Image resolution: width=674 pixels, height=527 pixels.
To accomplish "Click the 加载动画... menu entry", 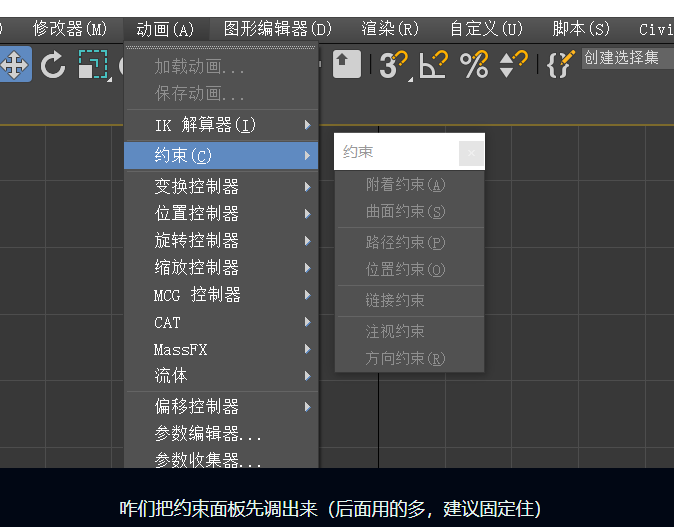I will point(221,67).
